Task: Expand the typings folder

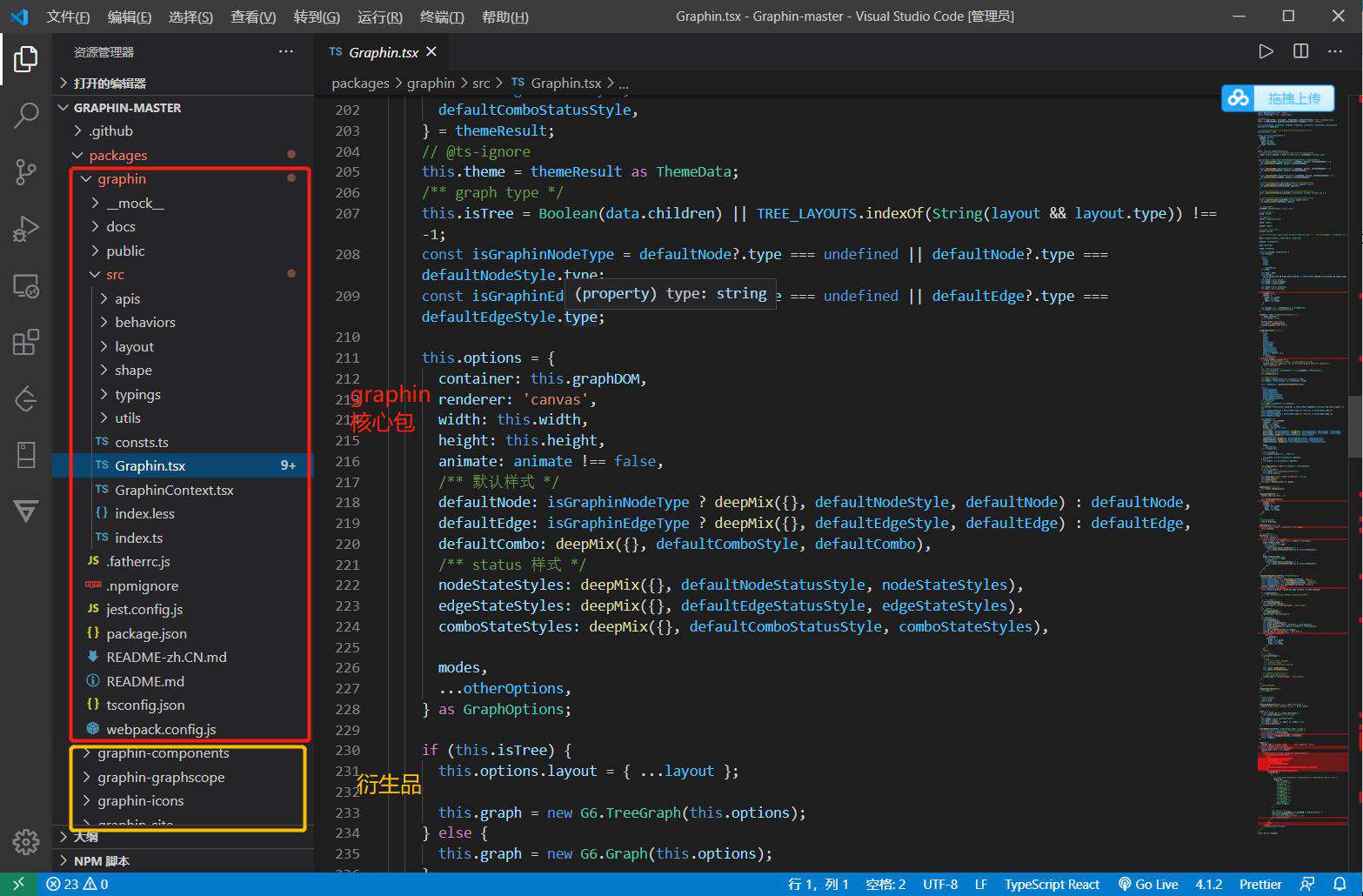Action: pyautogui.click(x=183, y=394)
